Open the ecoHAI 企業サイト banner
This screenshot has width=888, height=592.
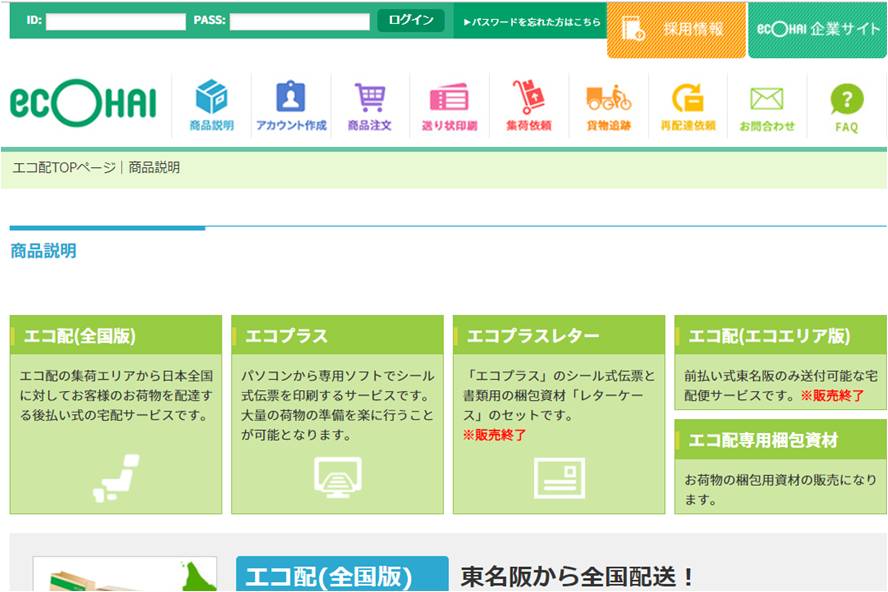click(817, 29)
